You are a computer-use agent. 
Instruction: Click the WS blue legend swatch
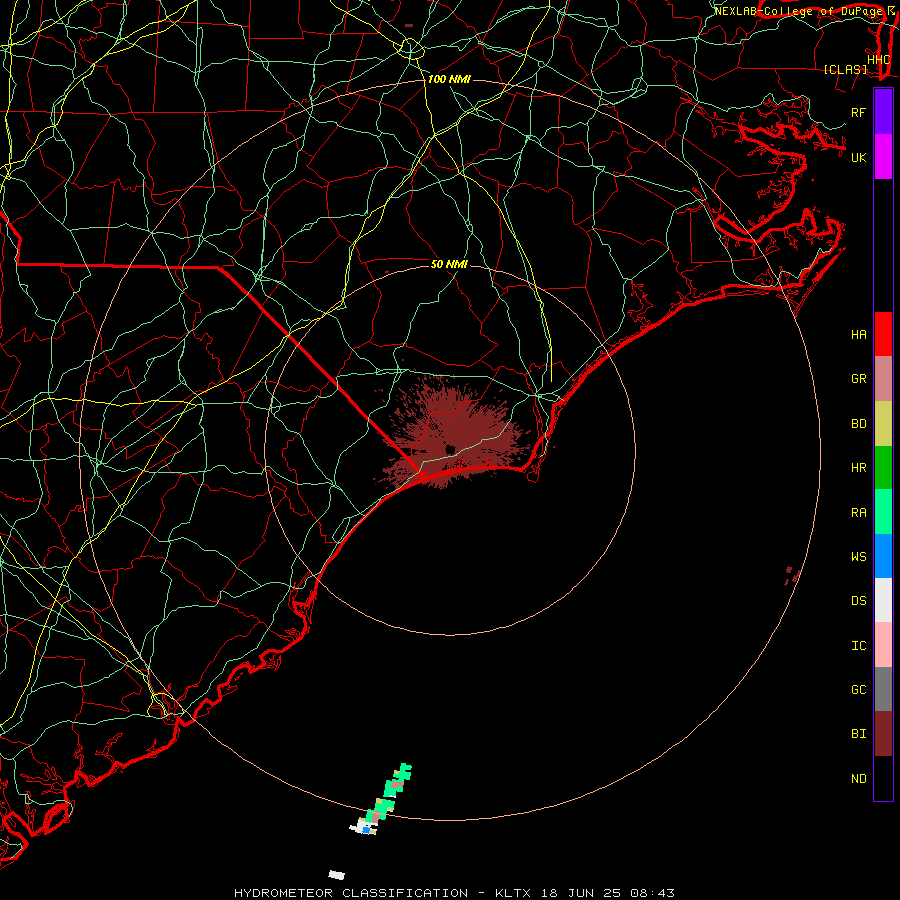883,556
